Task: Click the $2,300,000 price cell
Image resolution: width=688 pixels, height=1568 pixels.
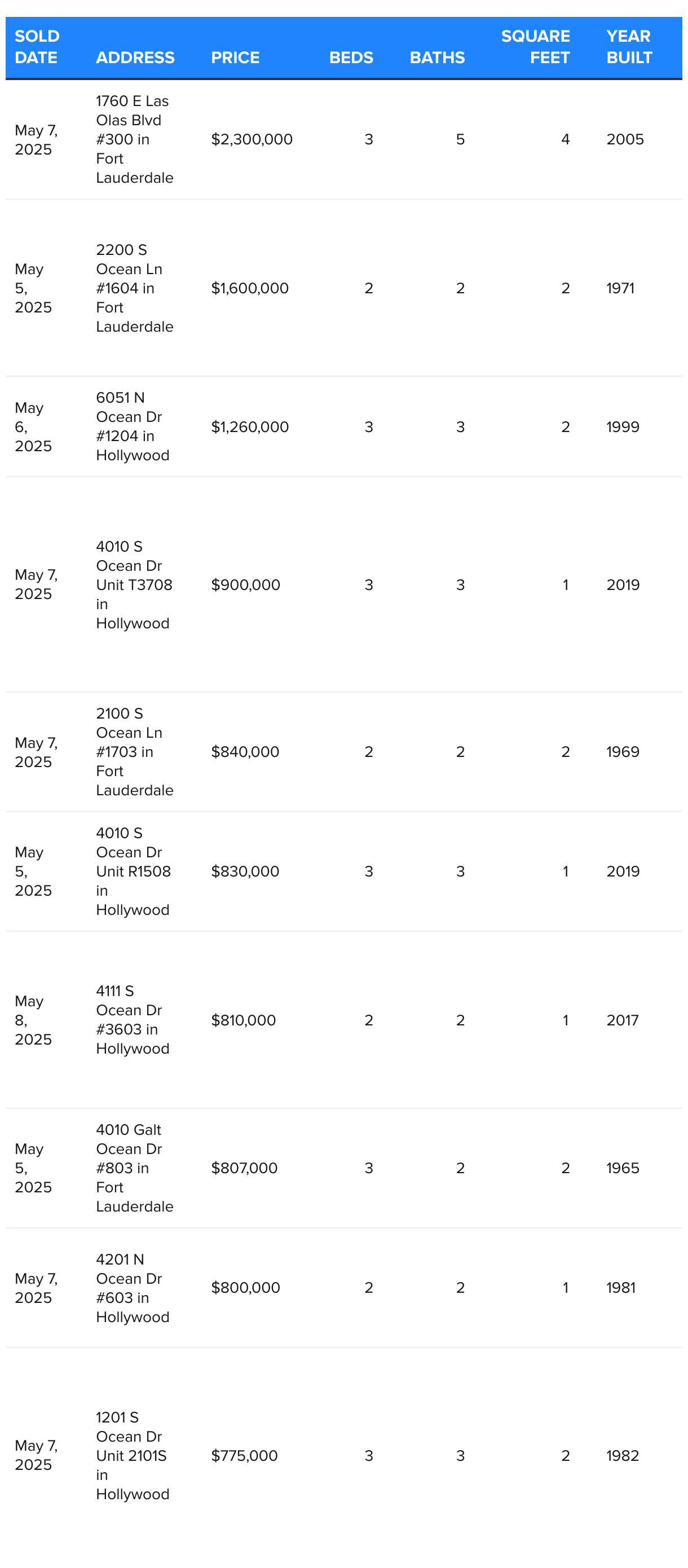Action: pyautogui.click(x=252, y=139)
